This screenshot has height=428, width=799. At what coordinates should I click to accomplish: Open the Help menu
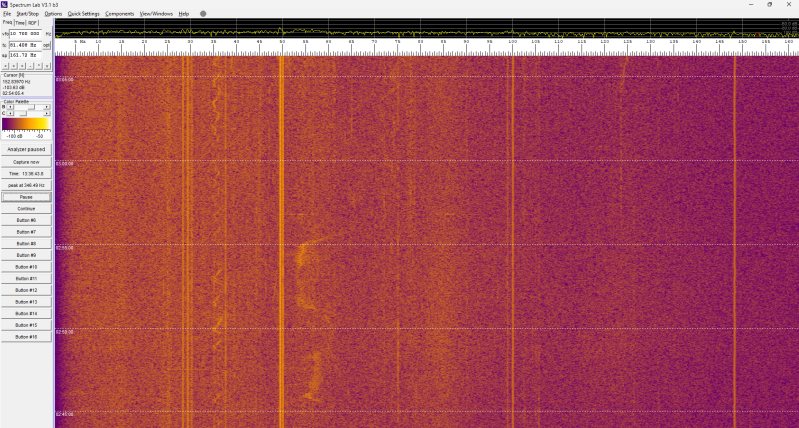pos(183,14)
